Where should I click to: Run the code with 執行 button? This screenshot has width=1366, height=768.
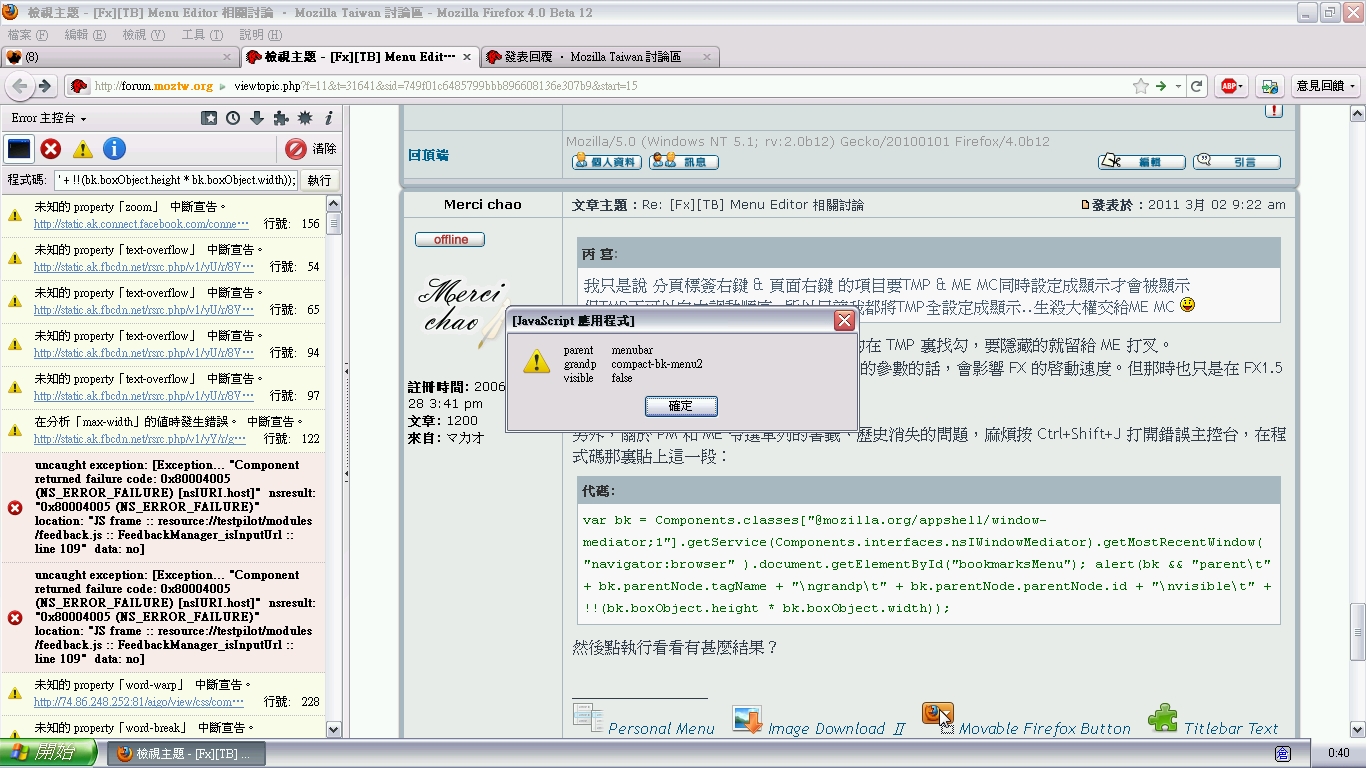coord(319,180)
